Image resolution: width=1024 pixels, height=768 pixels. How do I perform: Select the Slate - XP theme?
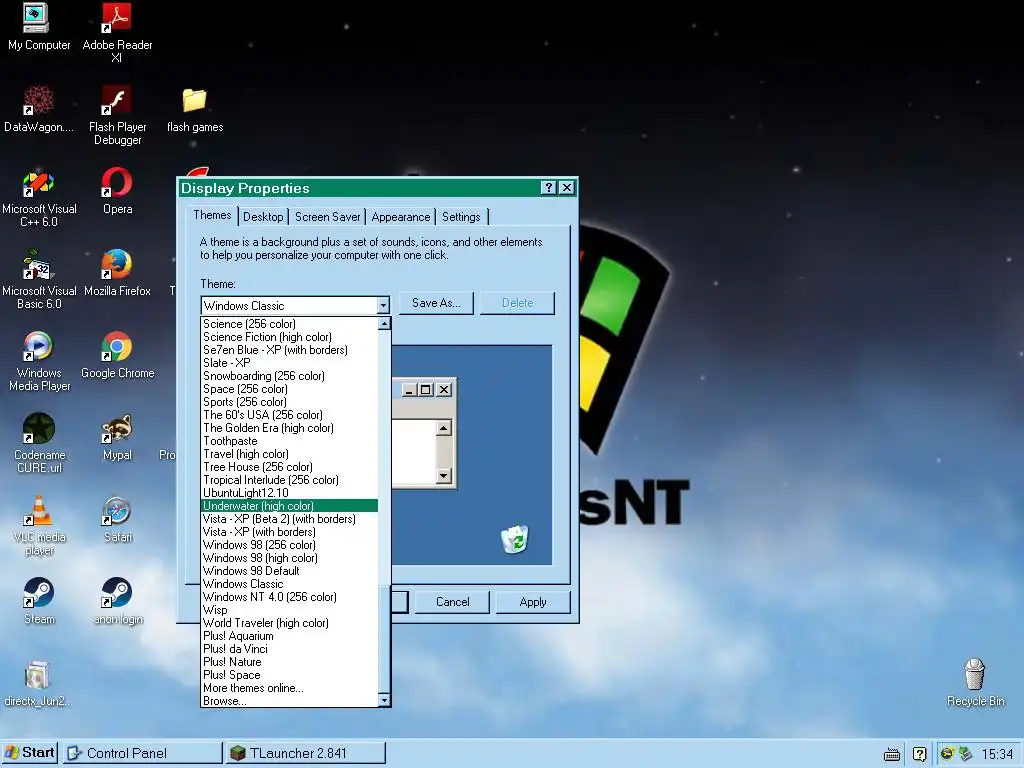click(x=289, y=363)
